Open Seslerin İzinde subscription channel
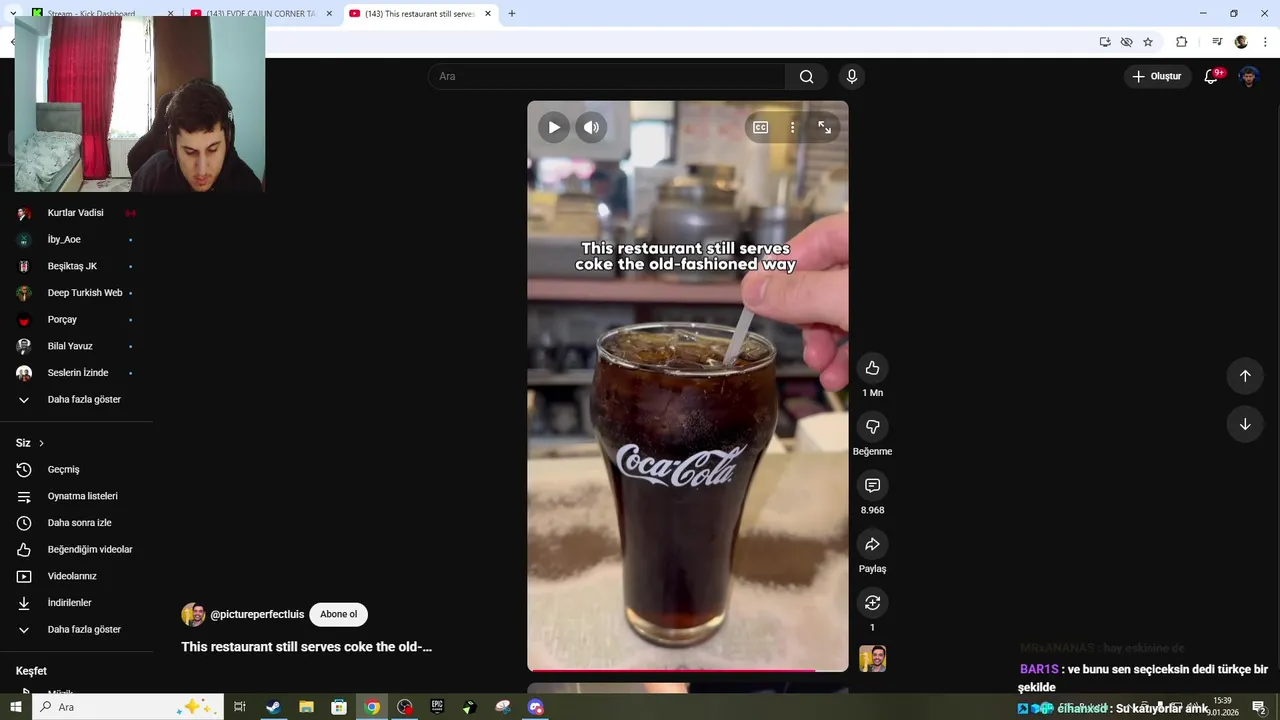 pos(77,373)
